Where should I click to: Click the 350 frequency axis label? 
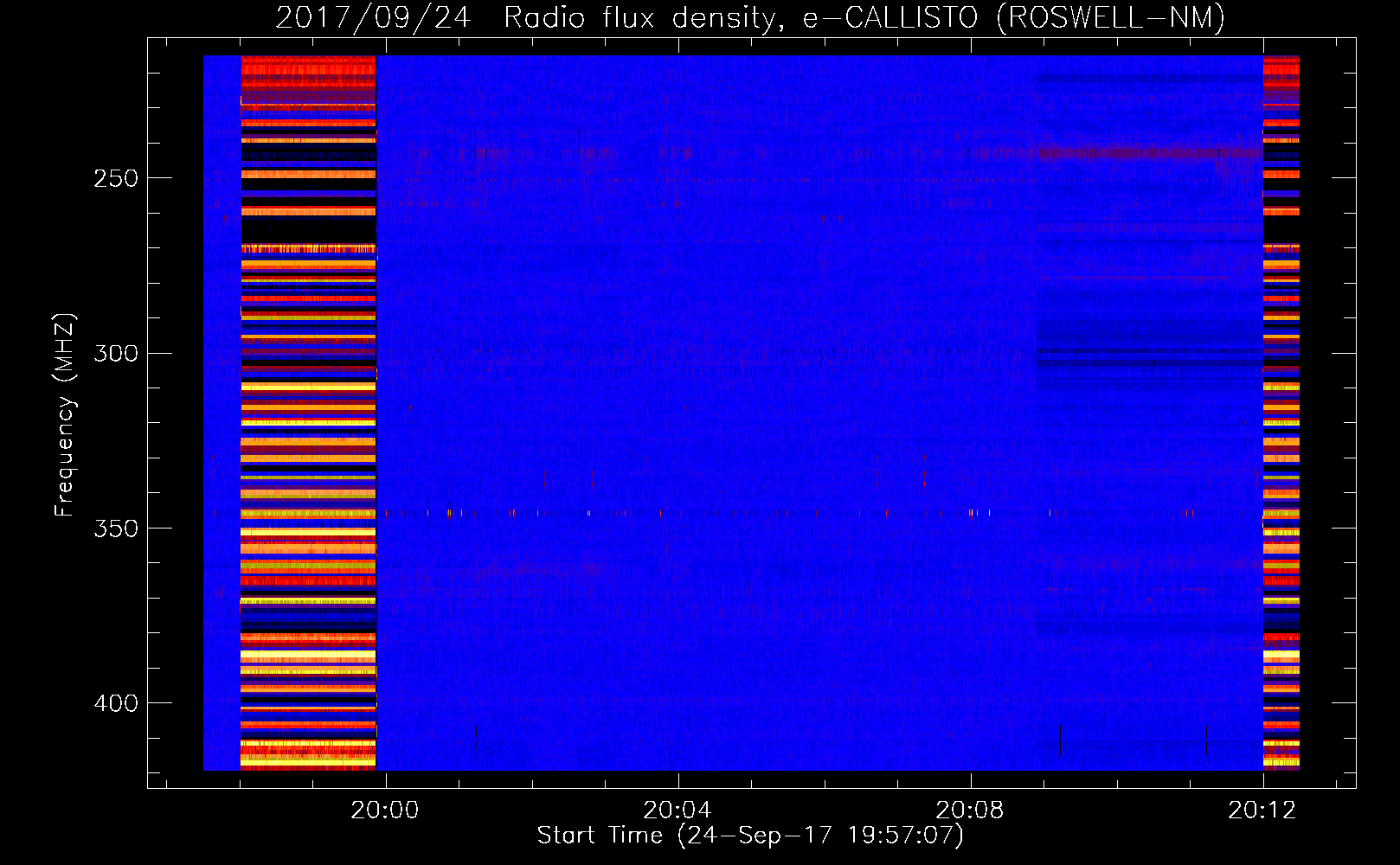(x=115, y=529)
